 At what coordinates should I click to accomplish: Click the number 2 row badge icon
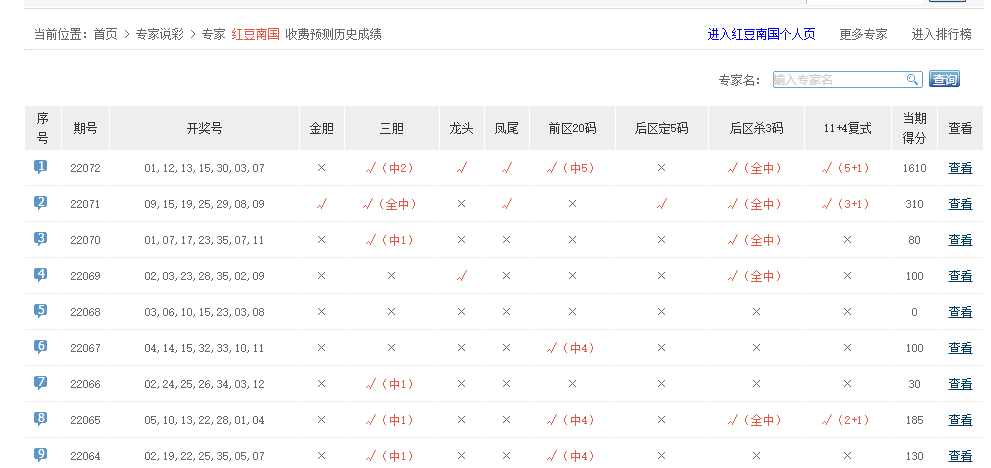point(41,203)
